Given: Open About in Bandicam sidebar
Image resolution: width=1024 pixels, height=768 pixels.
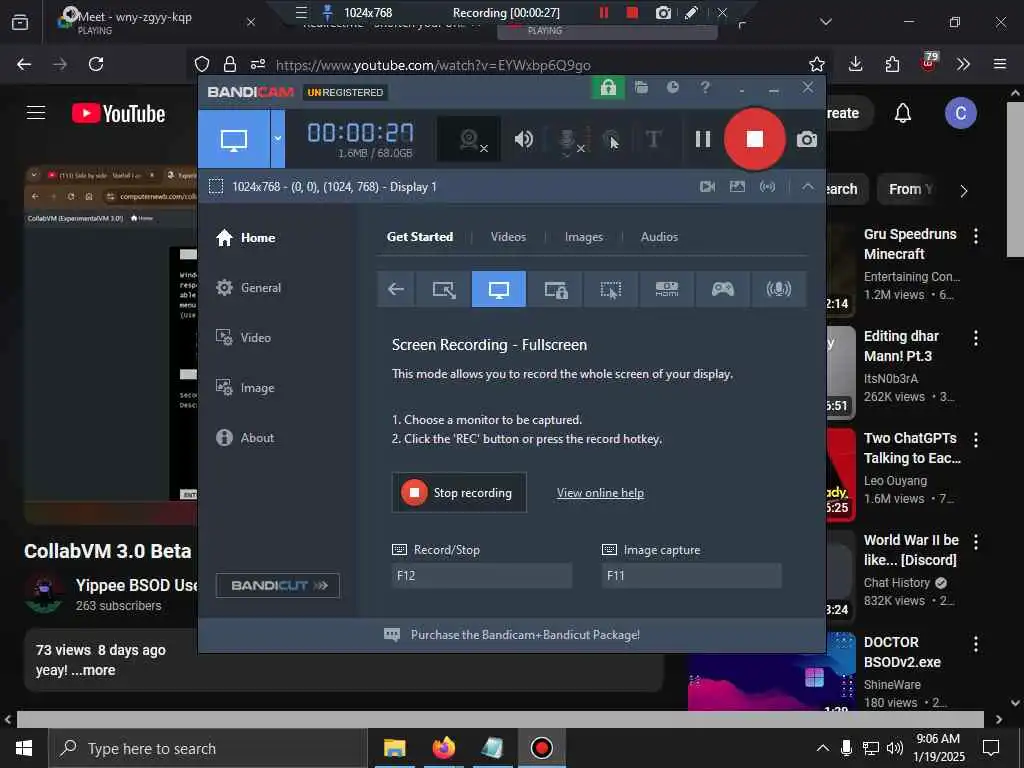Looking at the screenshot, I should (245, 438).
